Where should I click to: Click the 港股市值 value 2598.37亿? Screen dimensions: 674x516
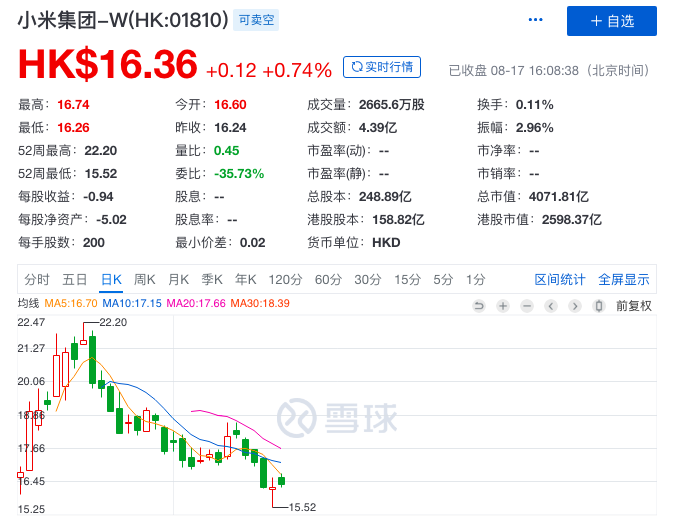point(572,220)
